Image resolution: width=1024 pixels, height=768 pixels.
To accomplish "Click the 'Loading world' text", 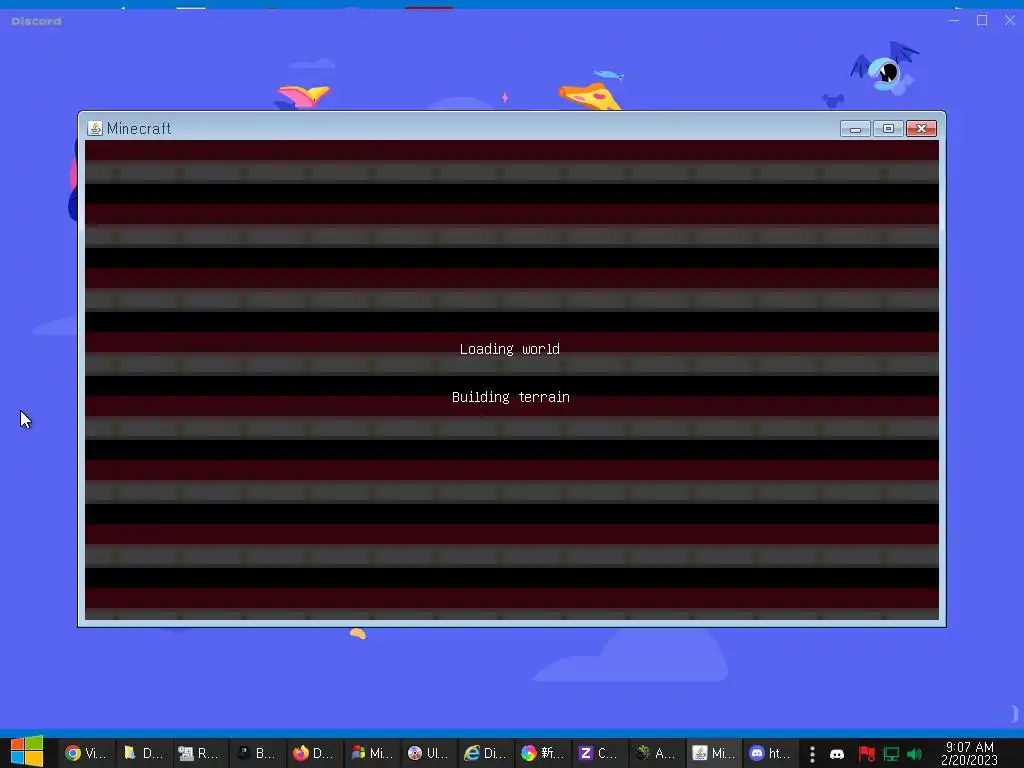I will point(509,349).
